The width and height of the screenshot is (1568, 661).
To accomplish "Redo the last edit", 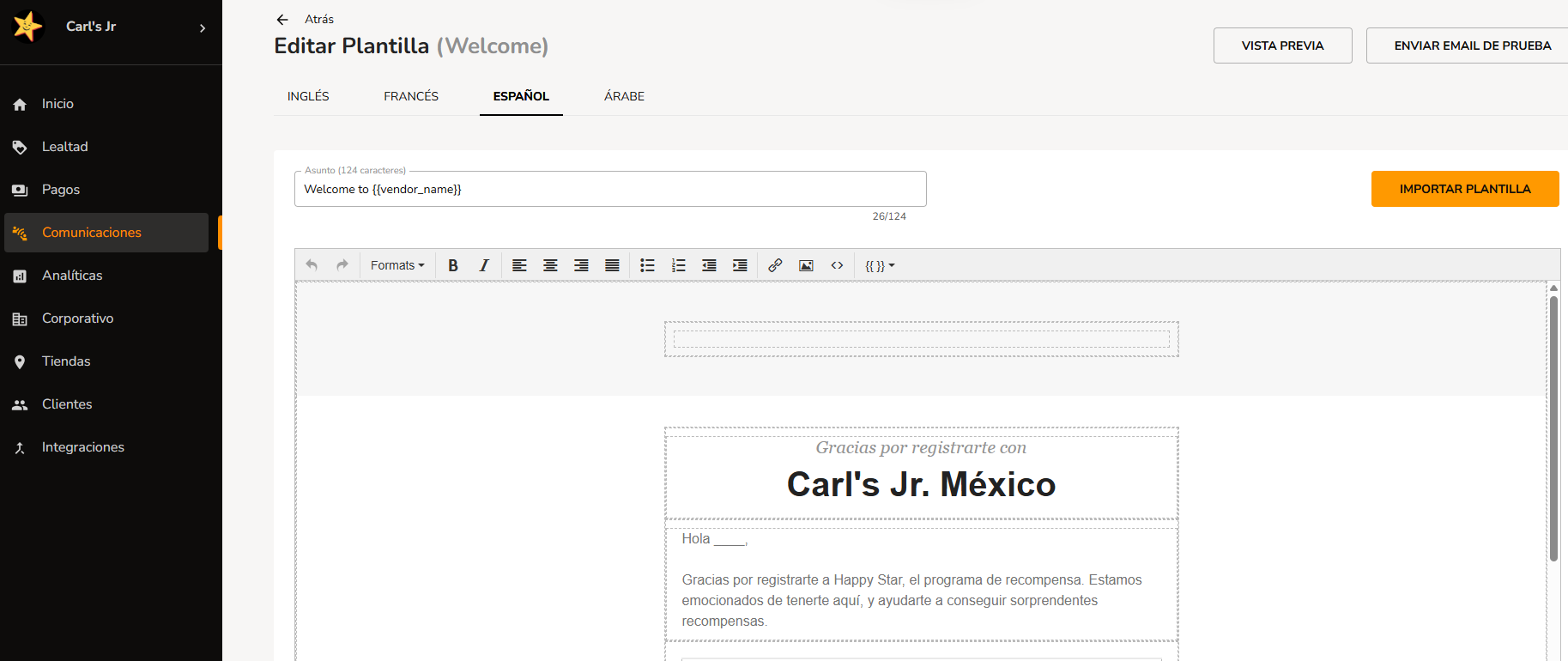I will pos(342,265).
